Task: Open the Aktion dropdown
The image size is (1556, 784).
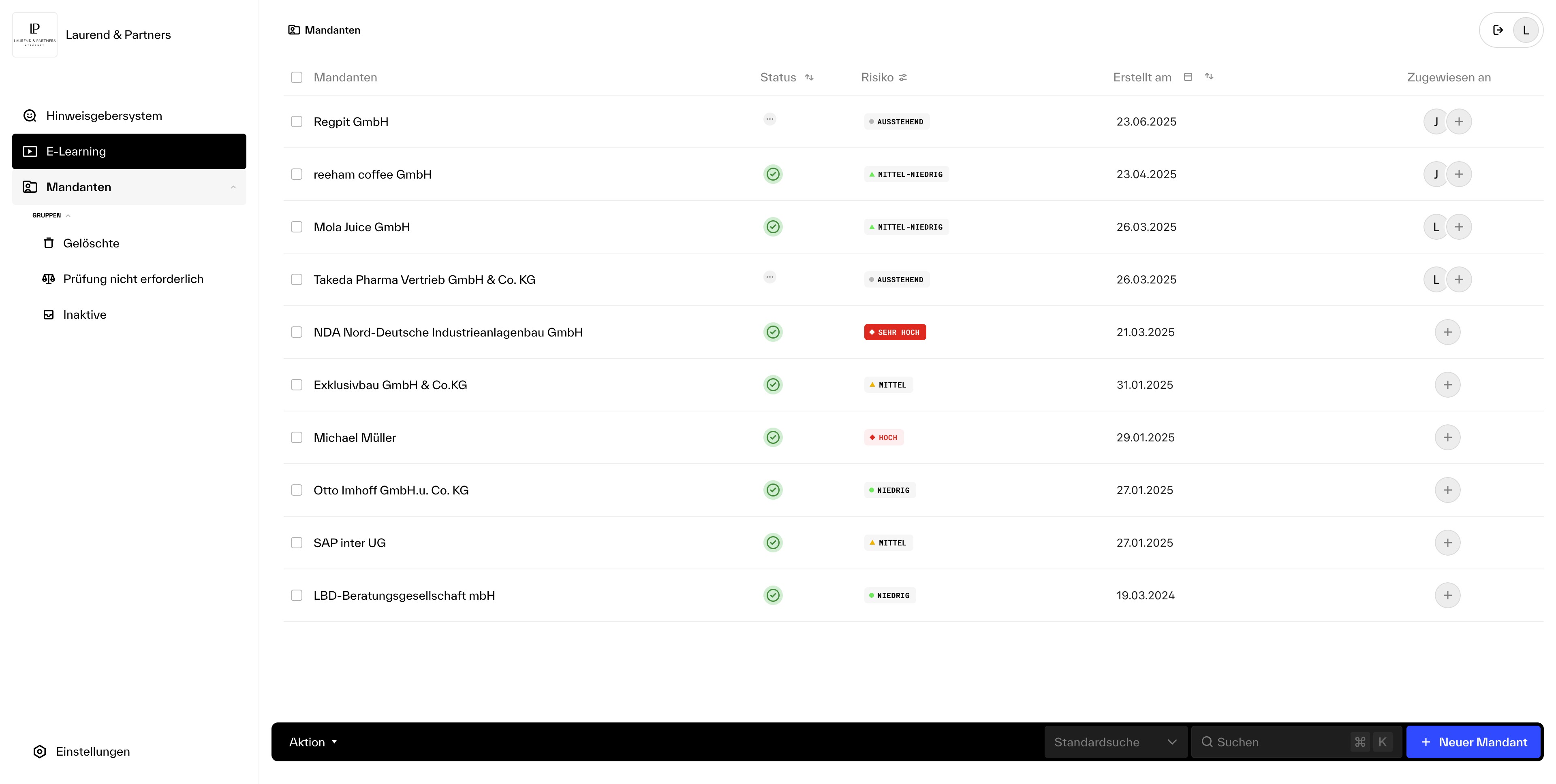Action: tap(313, 742)
